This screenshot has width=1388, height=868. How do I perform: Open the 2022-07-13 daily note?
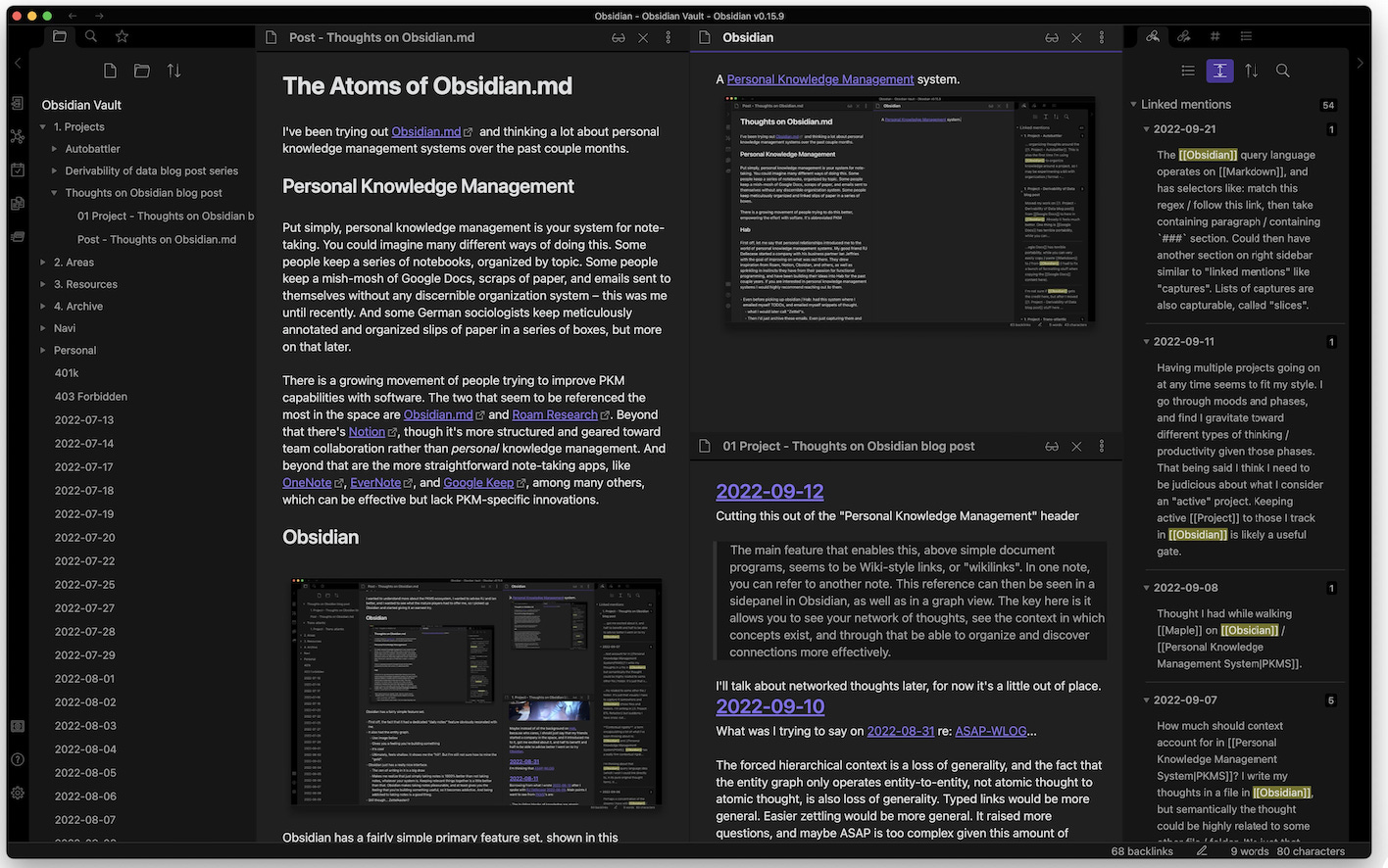click(84, 420)
